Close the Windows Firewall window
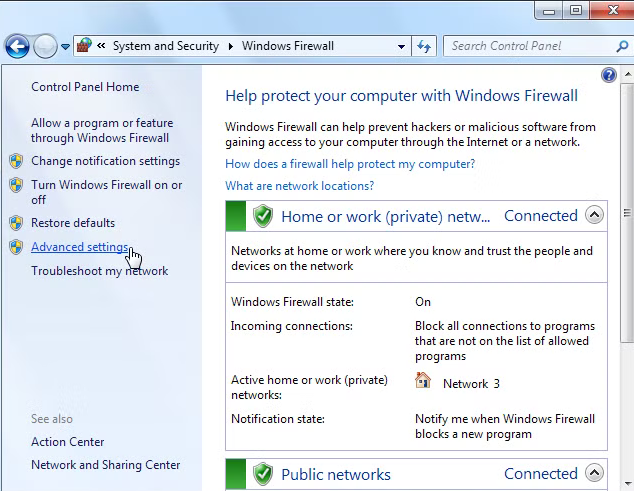 pos(612,10)
